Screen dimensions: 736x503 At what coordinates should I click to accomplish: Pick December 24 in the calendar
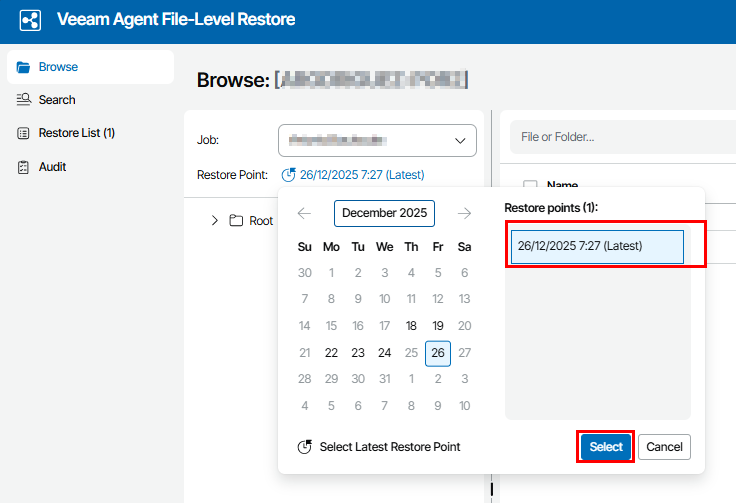click(x=384, y=353)
